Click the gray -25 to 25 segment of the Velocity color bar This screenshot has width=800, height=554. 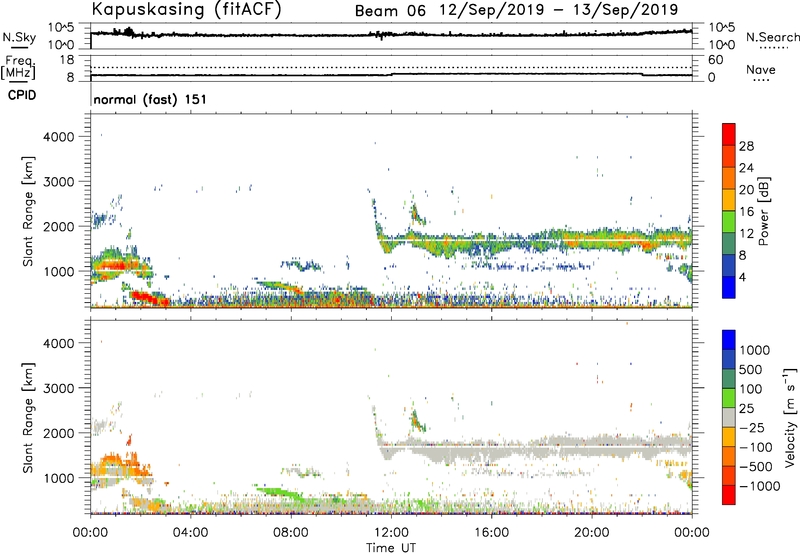click(x=729, y=417)
